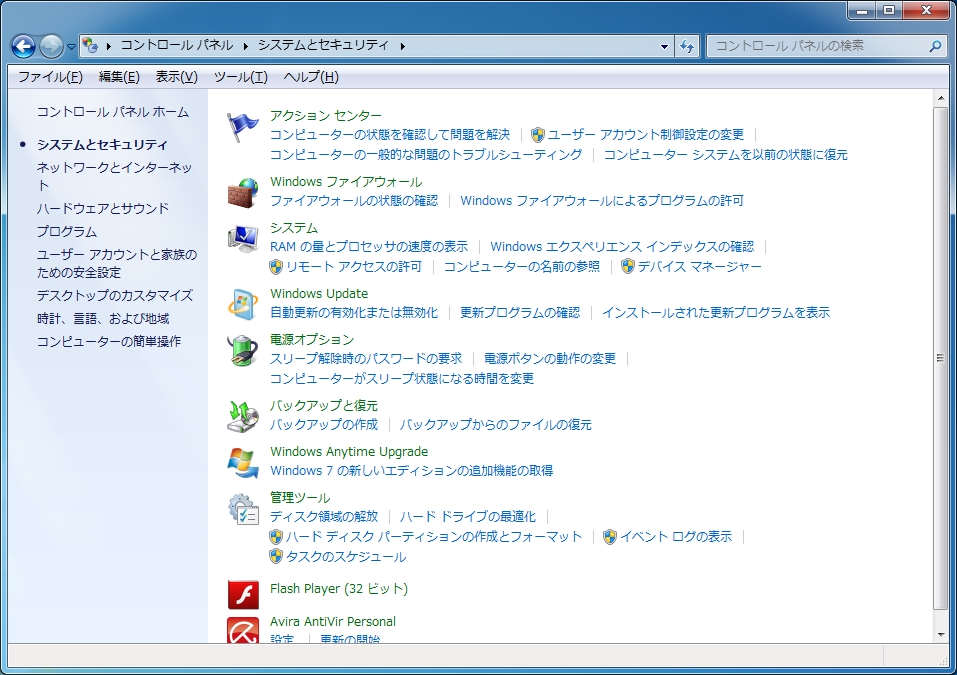Expand arrow after システムとセキュリティ breadcrumb

pyautogui.click(x=403, y=46)
